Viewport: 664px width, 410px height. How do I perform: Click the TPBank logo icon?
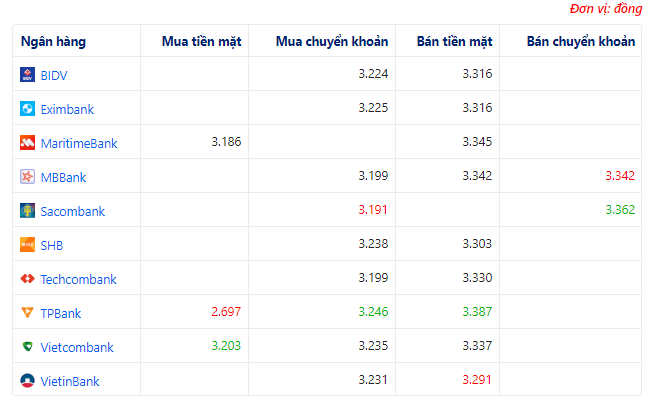click(28, 313)
